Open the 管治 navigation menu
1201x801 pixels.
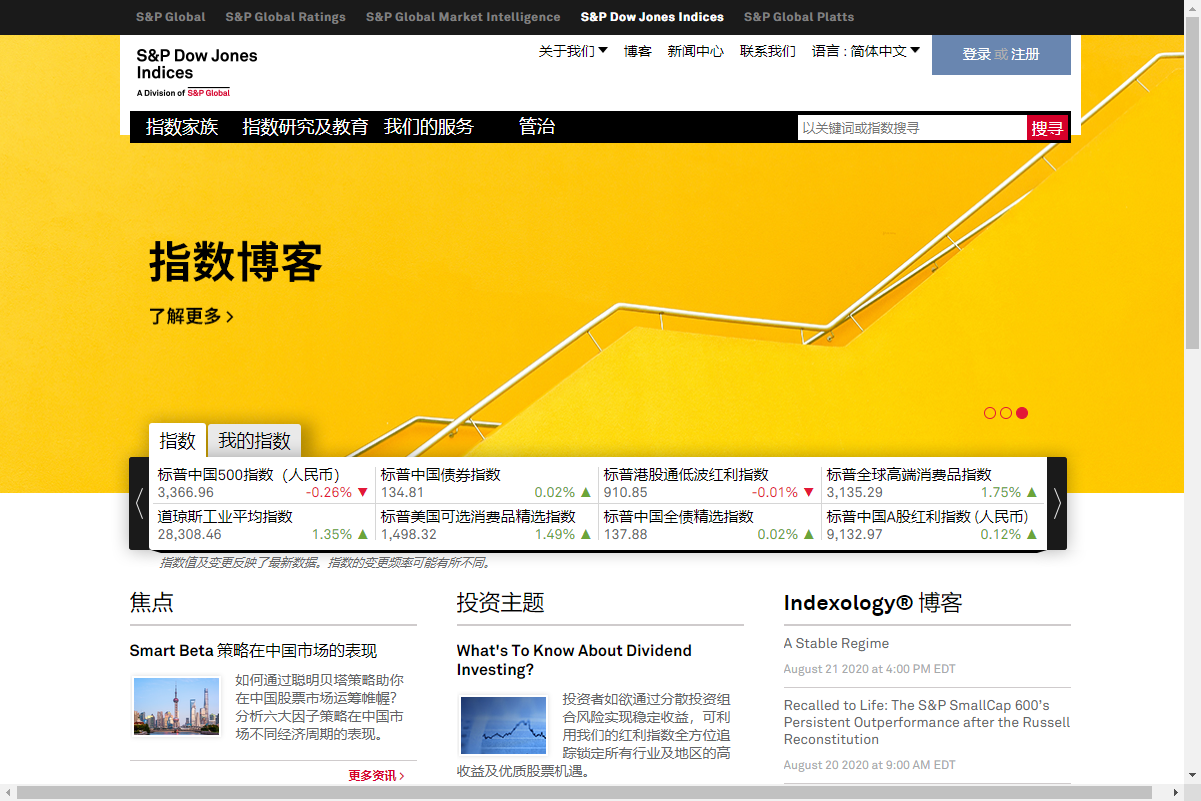(537, 127)
